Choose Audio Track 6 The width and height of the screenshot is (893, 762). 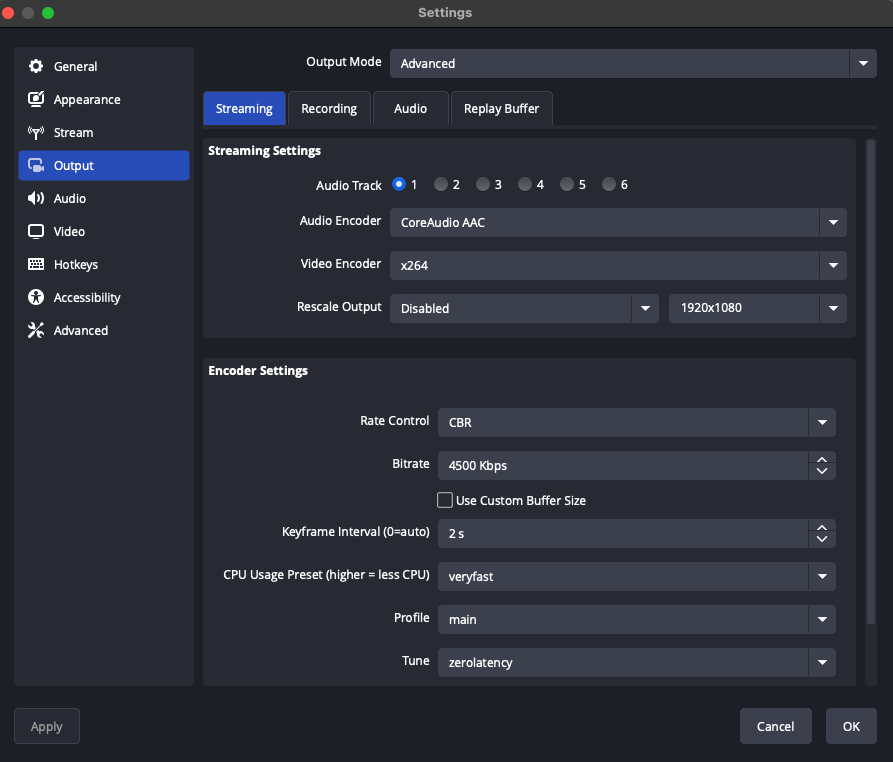(x=607, y=184)
